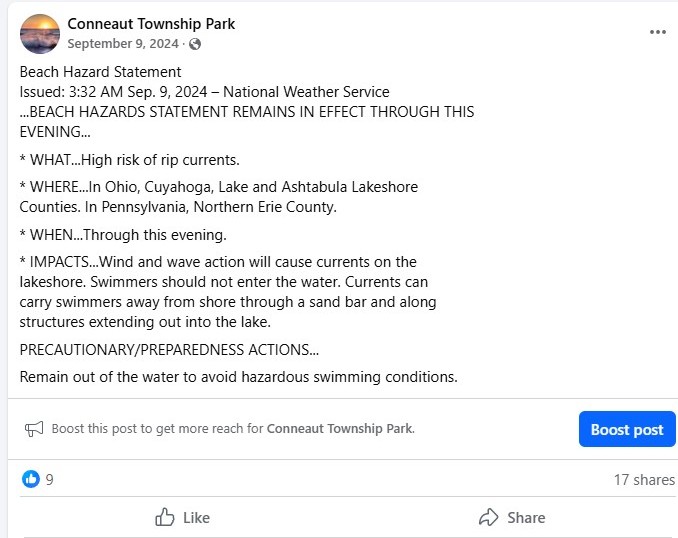View the 17 shares list

(644, 480)
